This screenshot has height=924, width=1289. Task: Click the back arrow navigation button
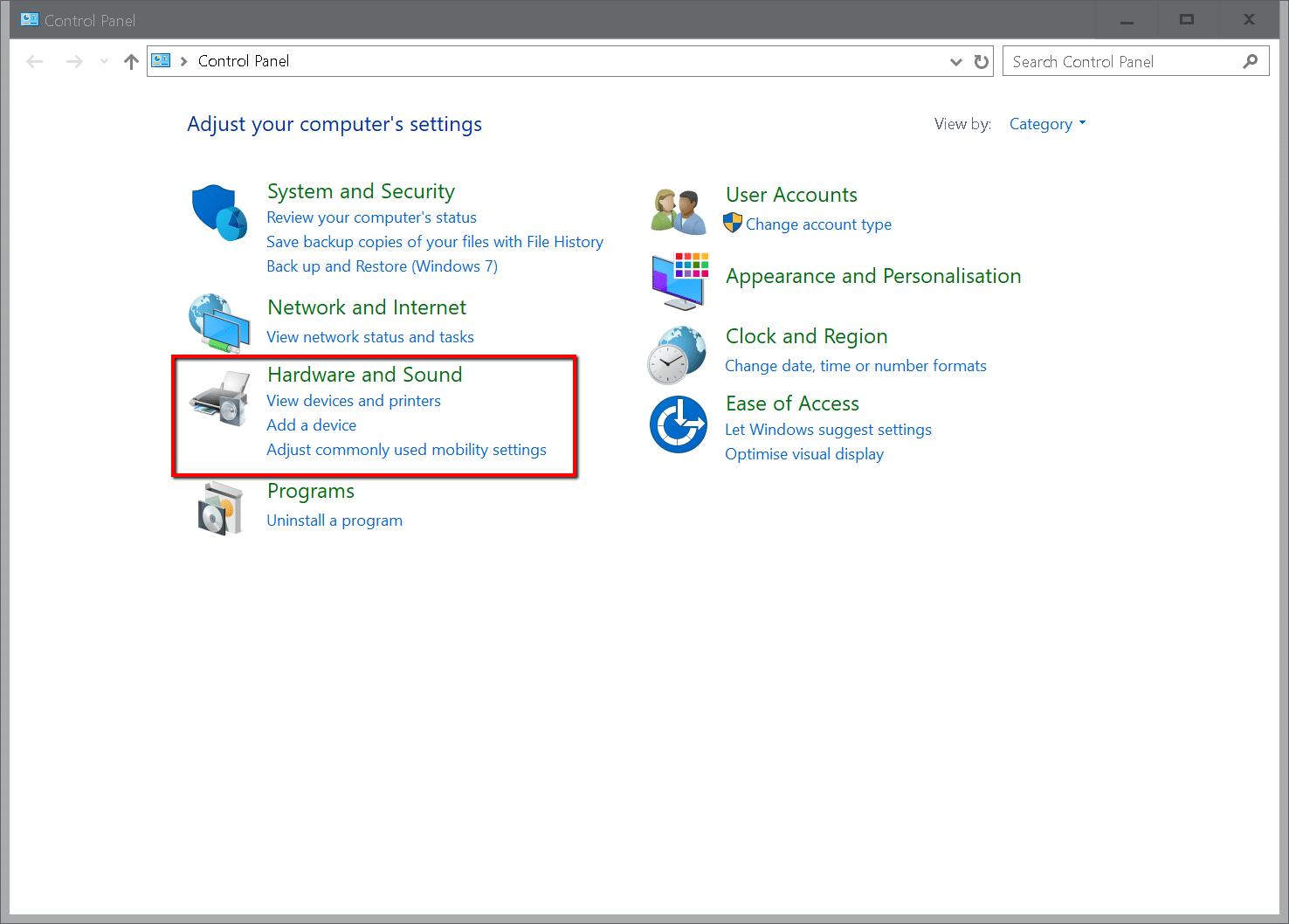(x=35, y=61)
